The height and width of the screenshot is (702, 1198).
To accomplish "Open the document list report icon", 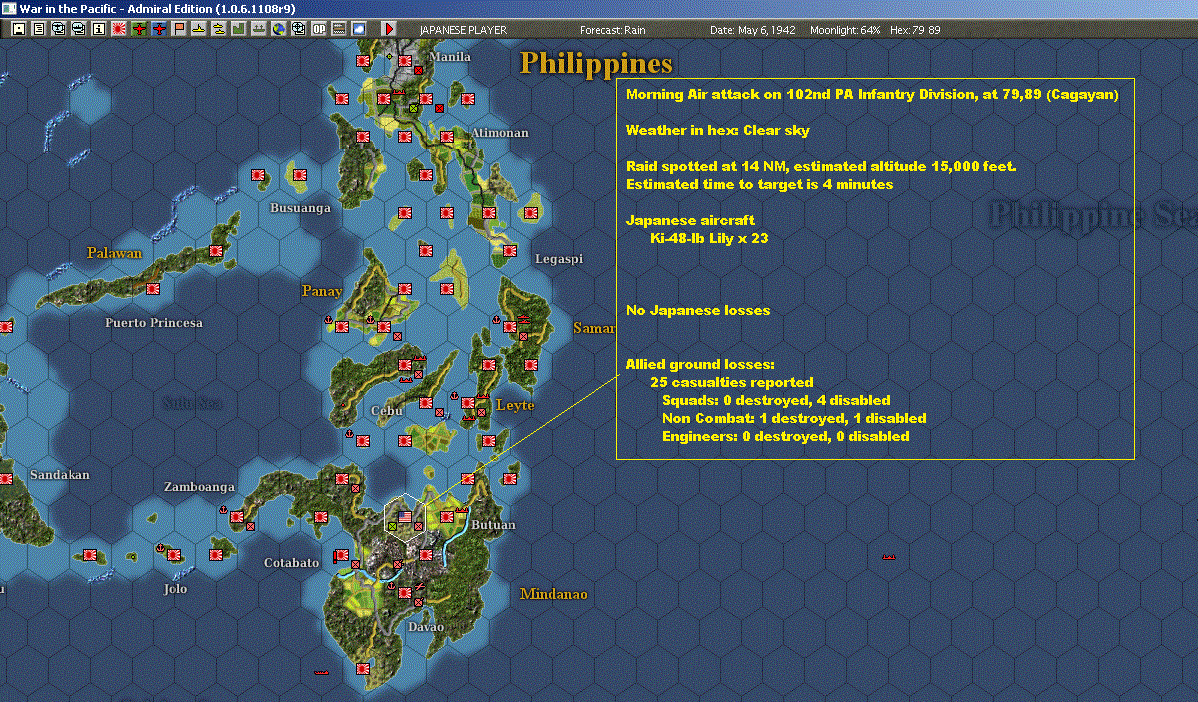I will pyautogui.click(x=39, y=29).
